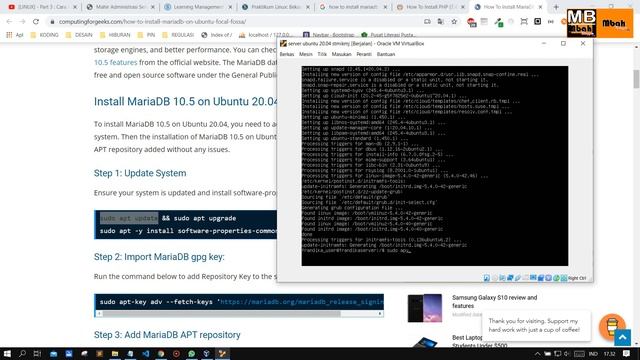
Task: Click the code block horizontal scrollbar
Action: pos(221,313)
